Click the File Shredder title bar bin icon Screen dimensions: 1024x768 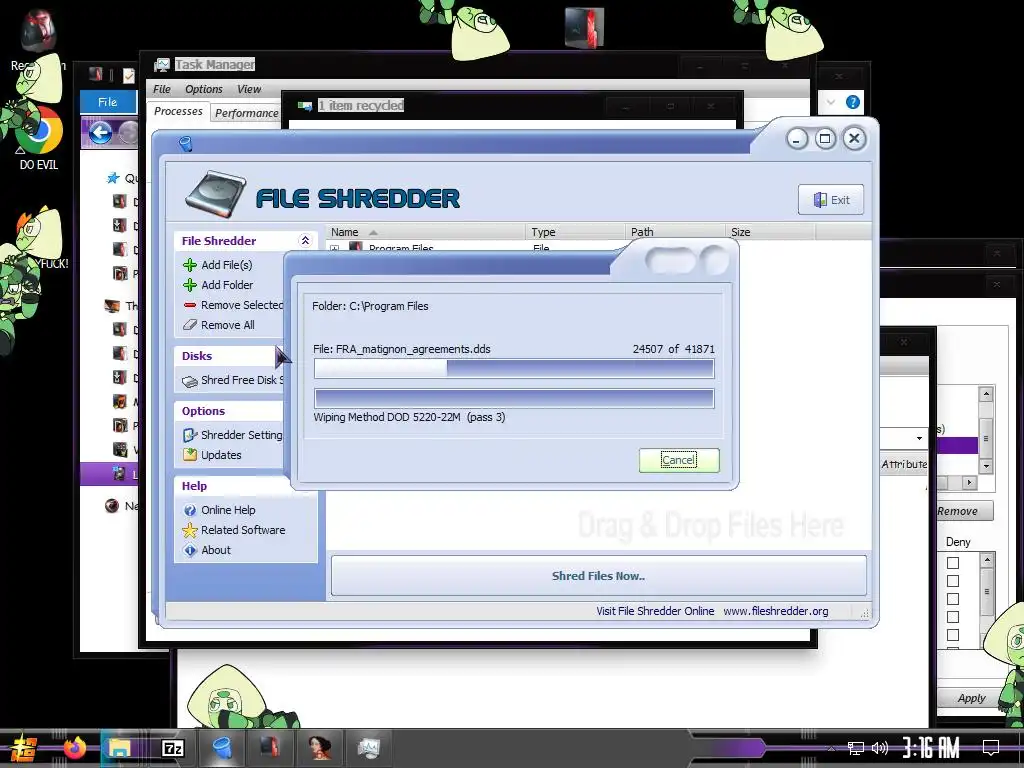(185, 143)
